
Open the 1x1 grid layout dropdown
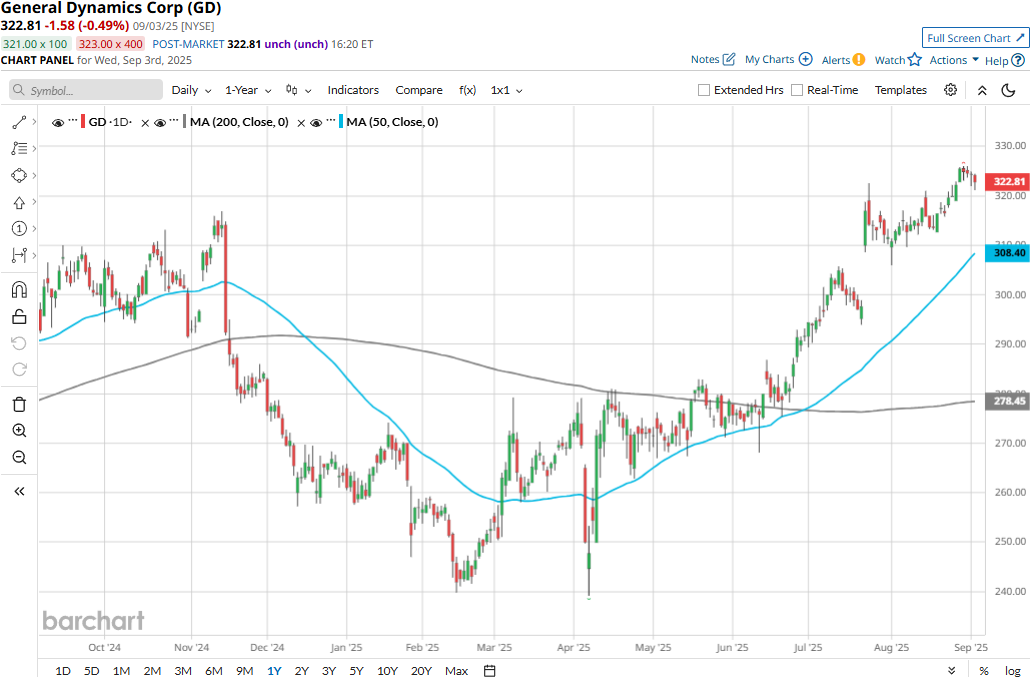[x=506, y=90]
